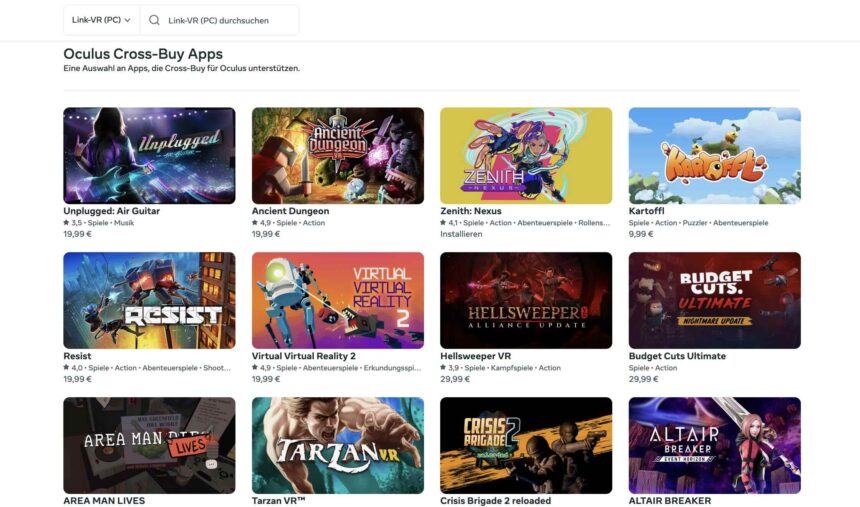
Task: Click the Resist title text
Action: (x=77, y=356)
